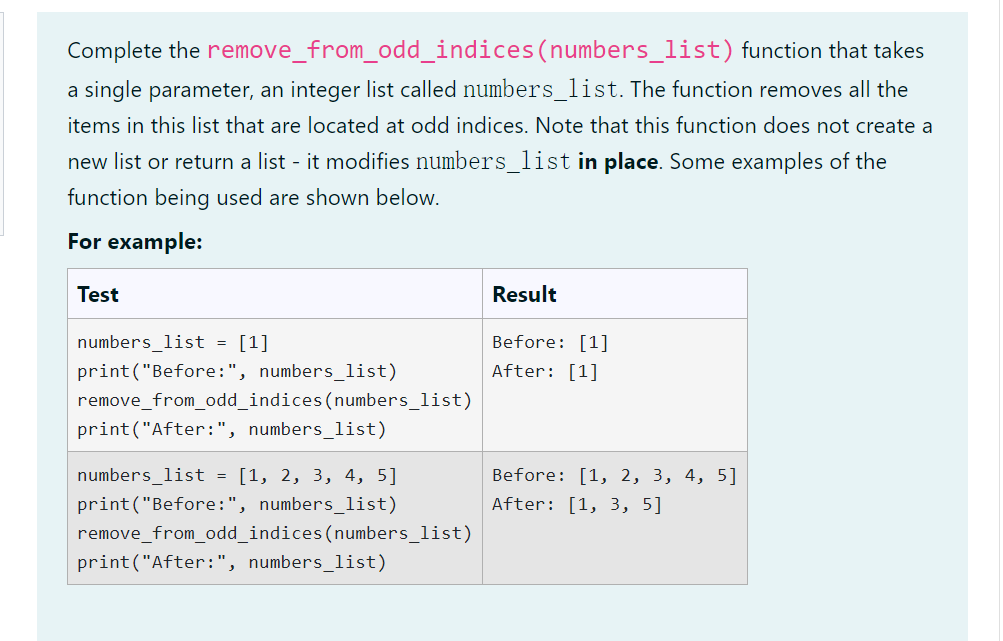Select the Test column header
Viewport: 1003px width, 641px height.
(x=96, y=294)
